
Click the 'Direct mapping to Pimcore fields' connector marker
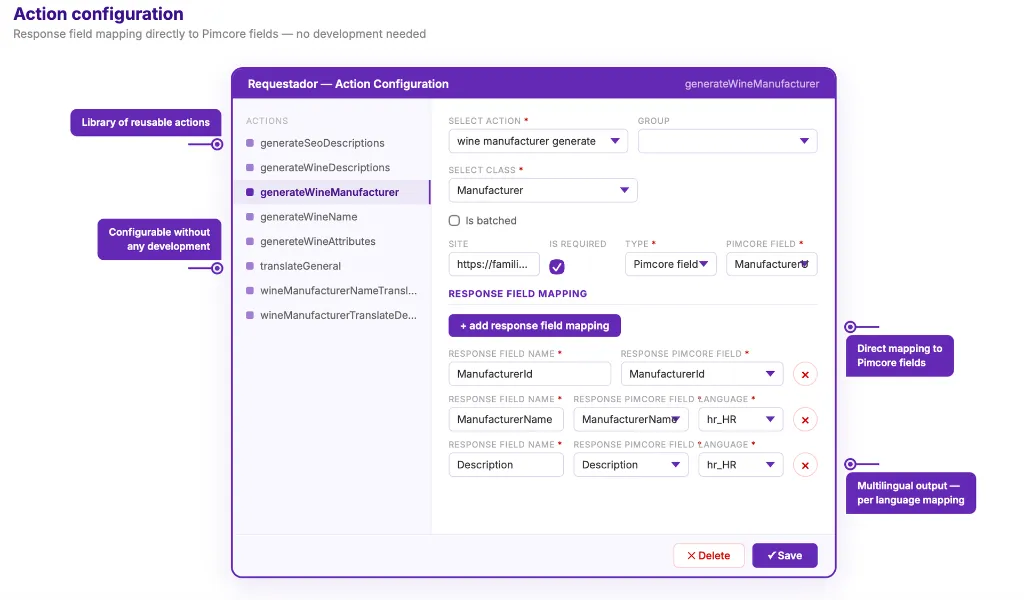coord(850,326)
